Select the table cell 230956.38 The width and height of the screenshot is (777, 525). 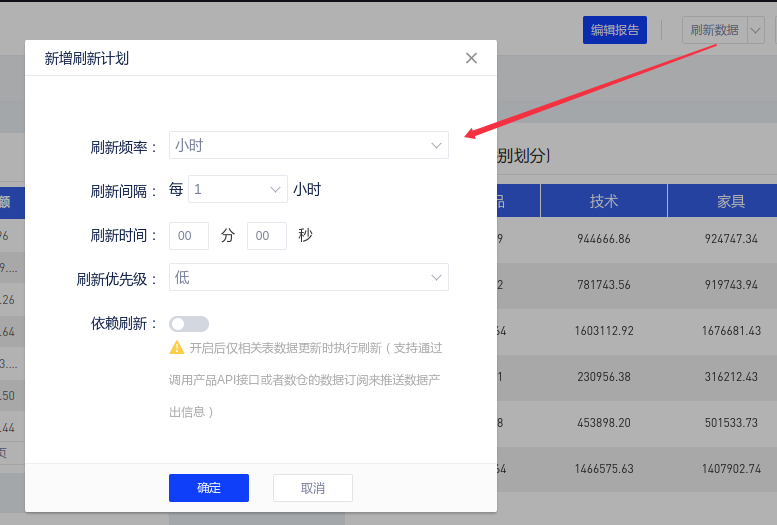[604, 377]
